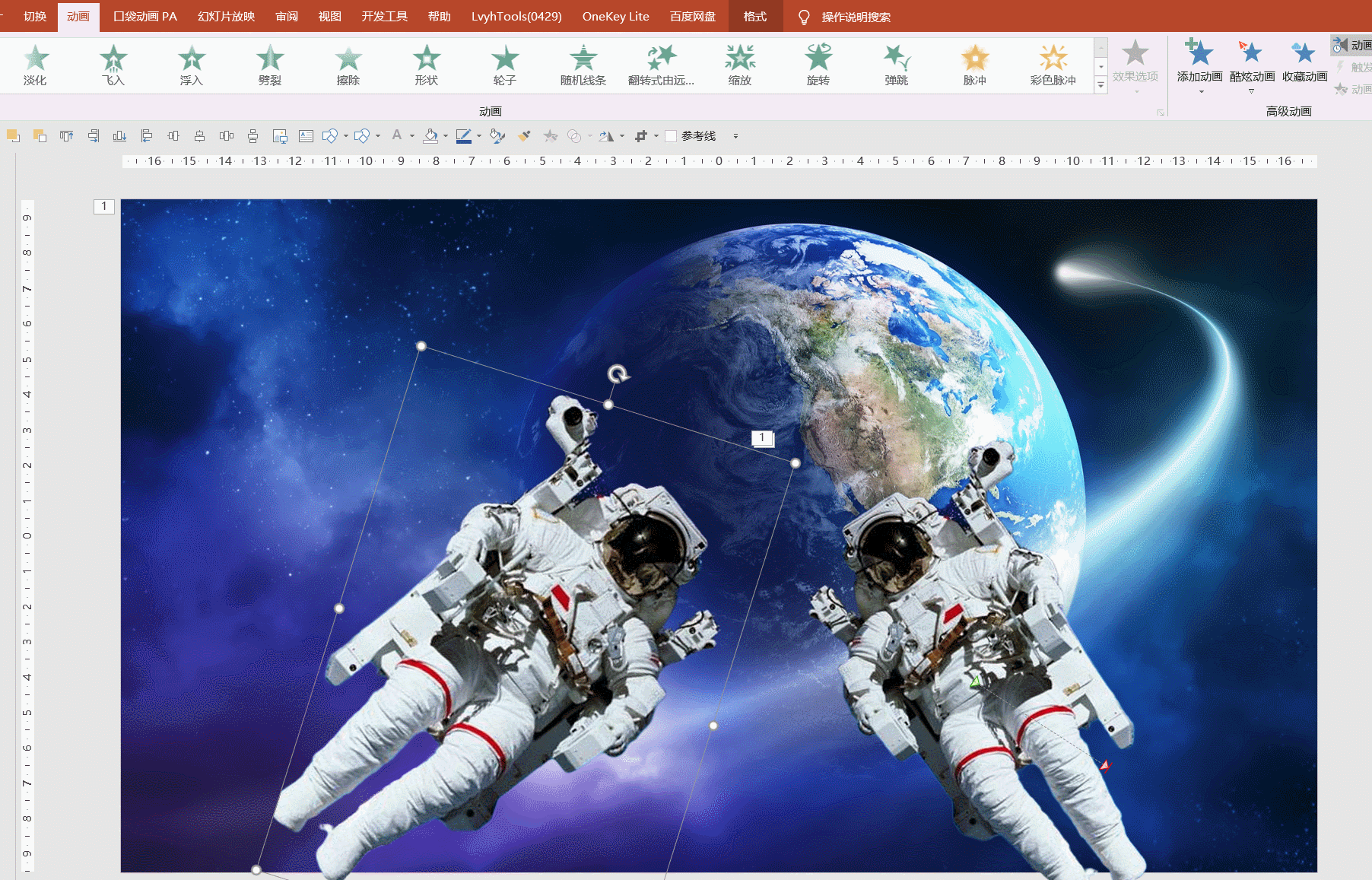Click slide number 1 indicator

click(x=104, y=206)
